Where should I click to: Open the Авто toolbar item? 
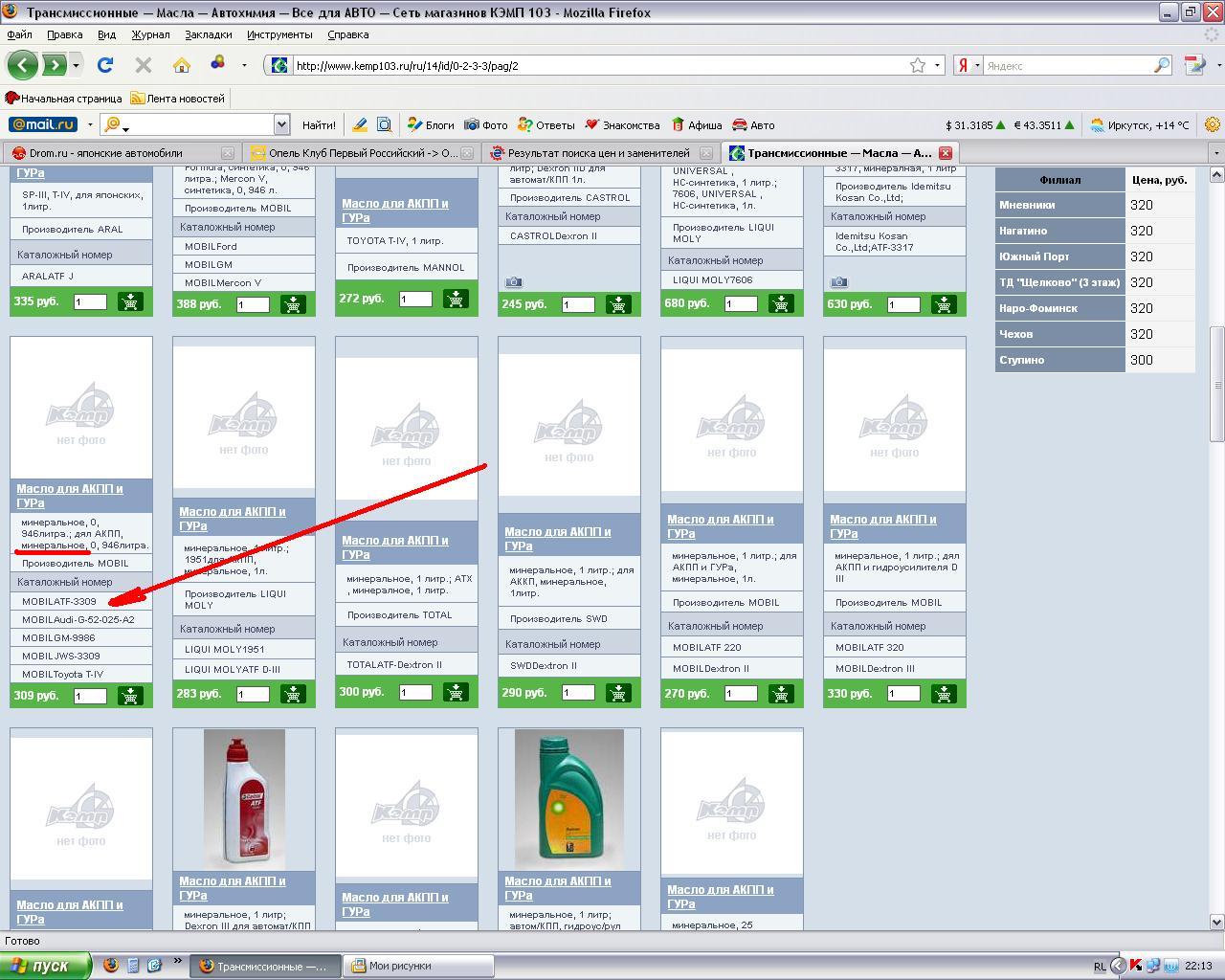point(754,124)
